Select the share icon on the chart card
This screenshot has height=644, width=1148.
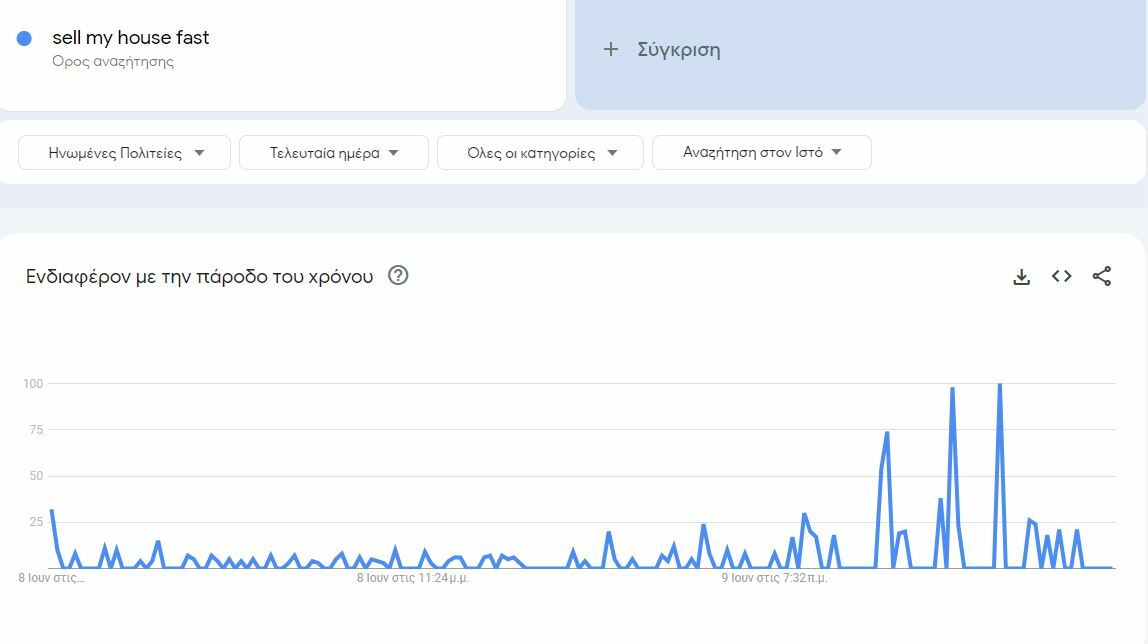[x=1102, y=276]
